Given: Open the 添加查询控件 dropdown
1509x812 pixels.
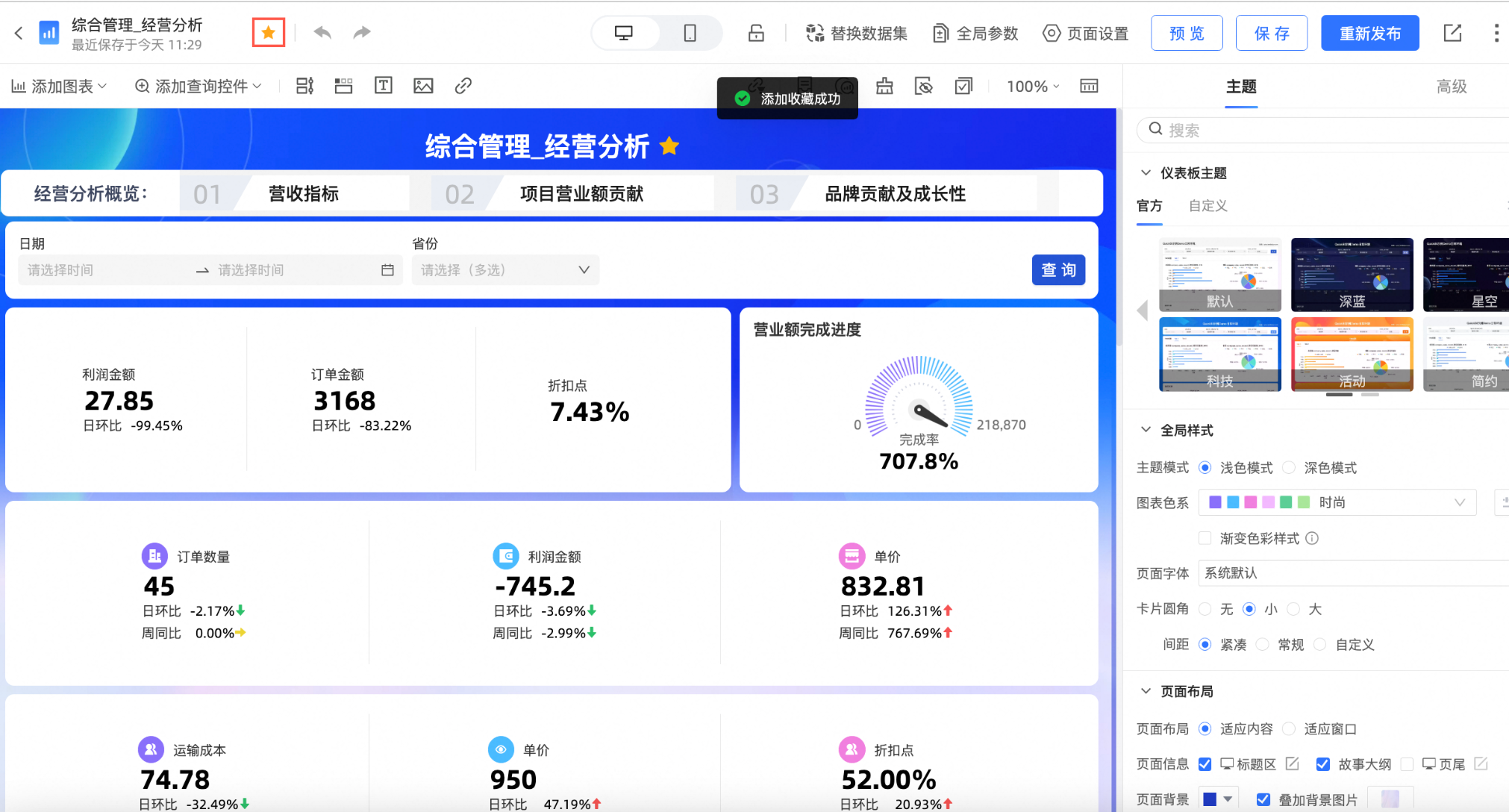Looking at the screenshot, I should [198, 87].
